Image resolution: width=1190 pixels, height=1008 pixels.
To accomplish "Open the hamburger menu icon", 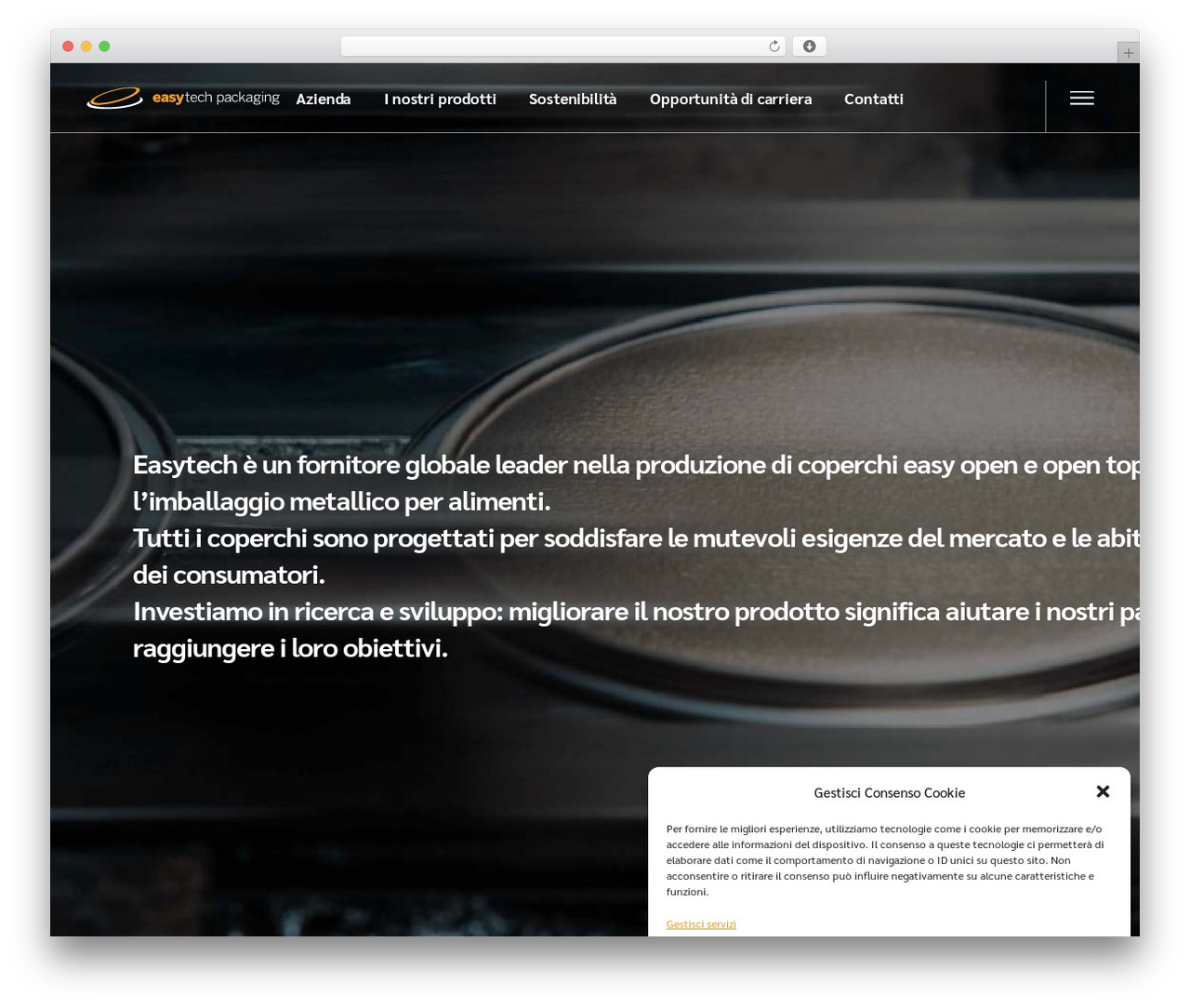I will point(1081,99).
